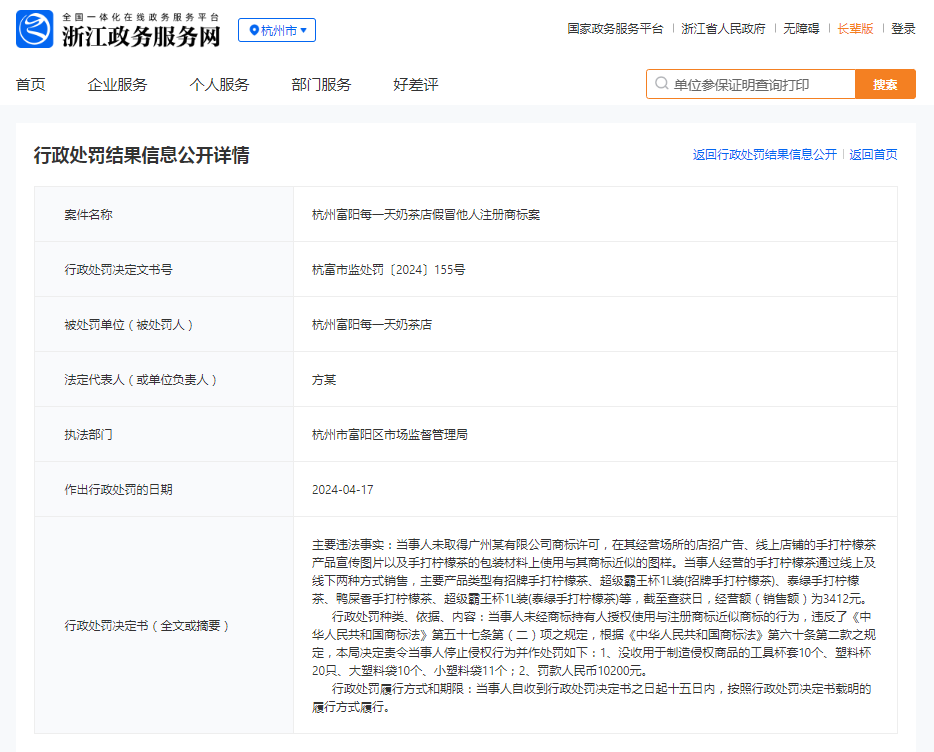This screenshot has width=934, height=752.
Task: Click the document number 杭富市监处罚〔2024〕155号
Action: [x=388, y=270]
